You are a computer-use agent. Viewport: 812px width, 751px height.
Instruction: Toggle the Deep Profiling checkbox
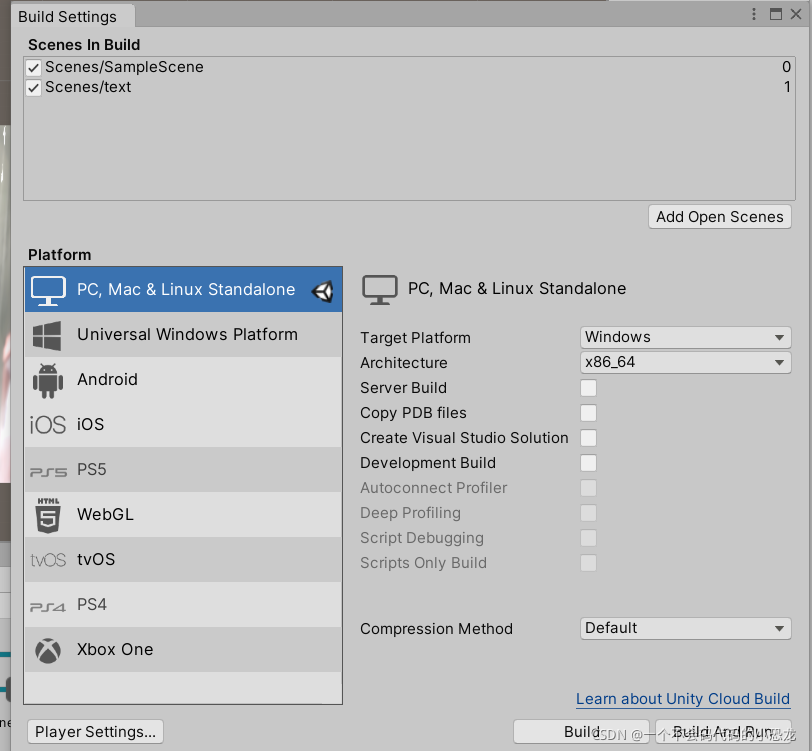588,513
